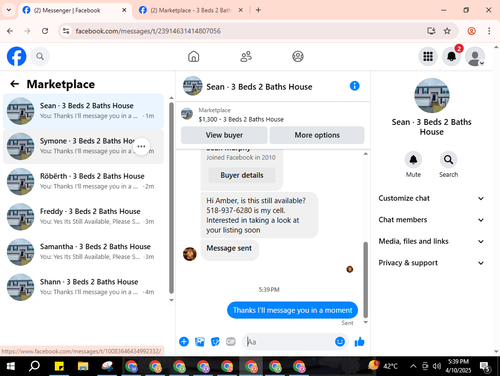Reload the page with browser refresh icon
This screenshot has height=376, width=500.
[45, 31]
